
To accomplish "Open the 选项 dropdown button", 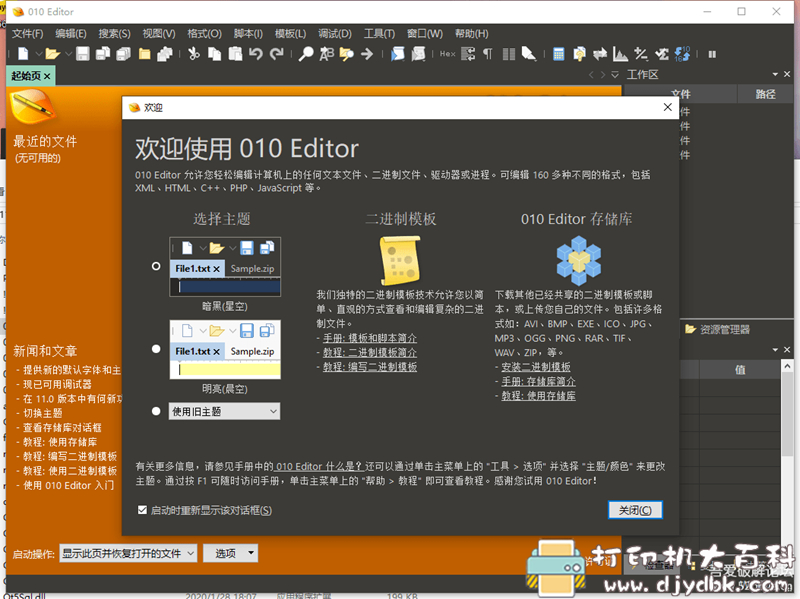I will coord(231,553).
